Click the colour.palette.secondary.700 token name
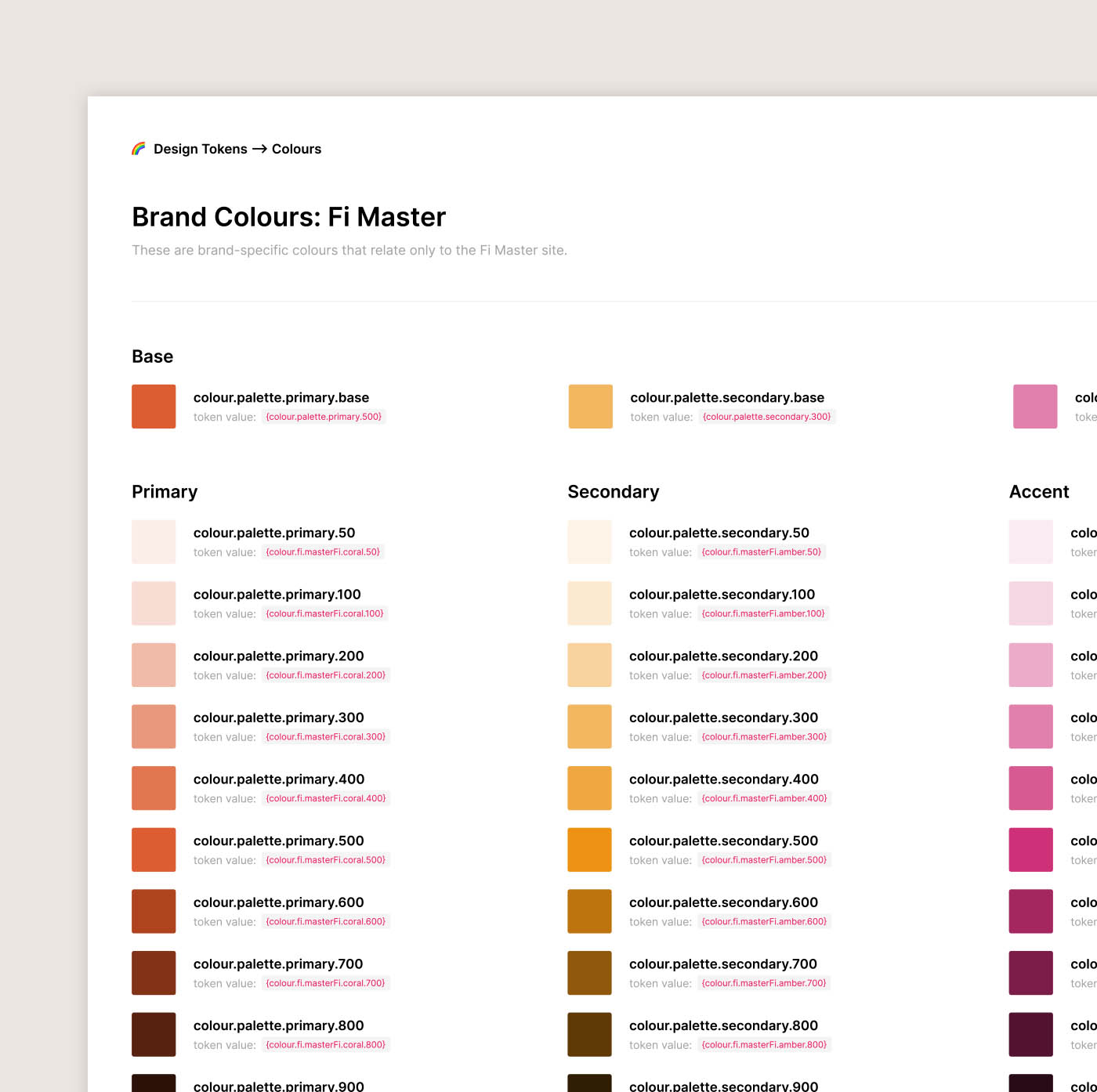1097x1092 pixels. (723, 964)
